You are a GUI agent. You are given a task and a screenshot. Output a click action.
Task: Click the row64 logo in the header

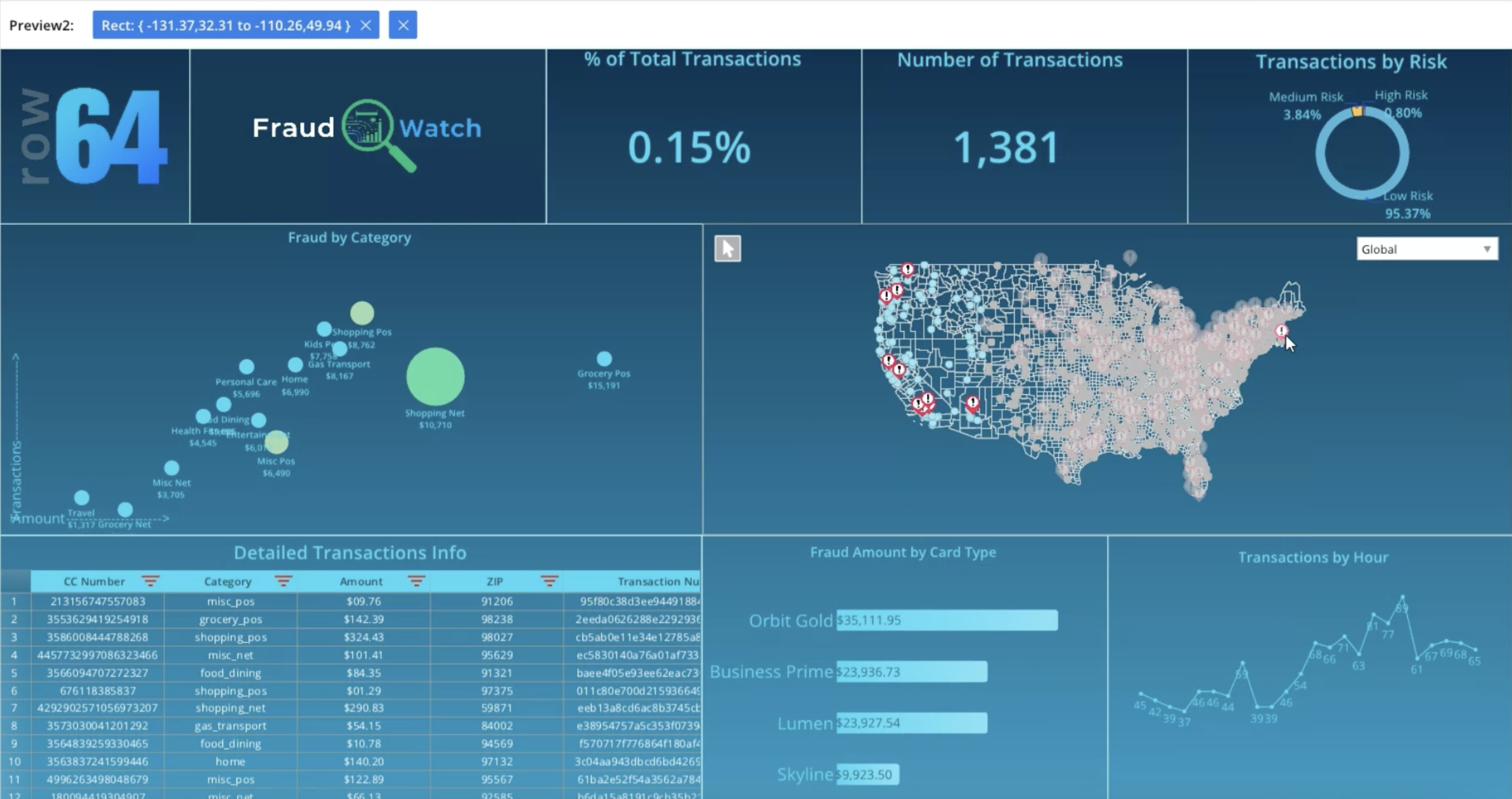pyautogui.click(x=94, y=135)
